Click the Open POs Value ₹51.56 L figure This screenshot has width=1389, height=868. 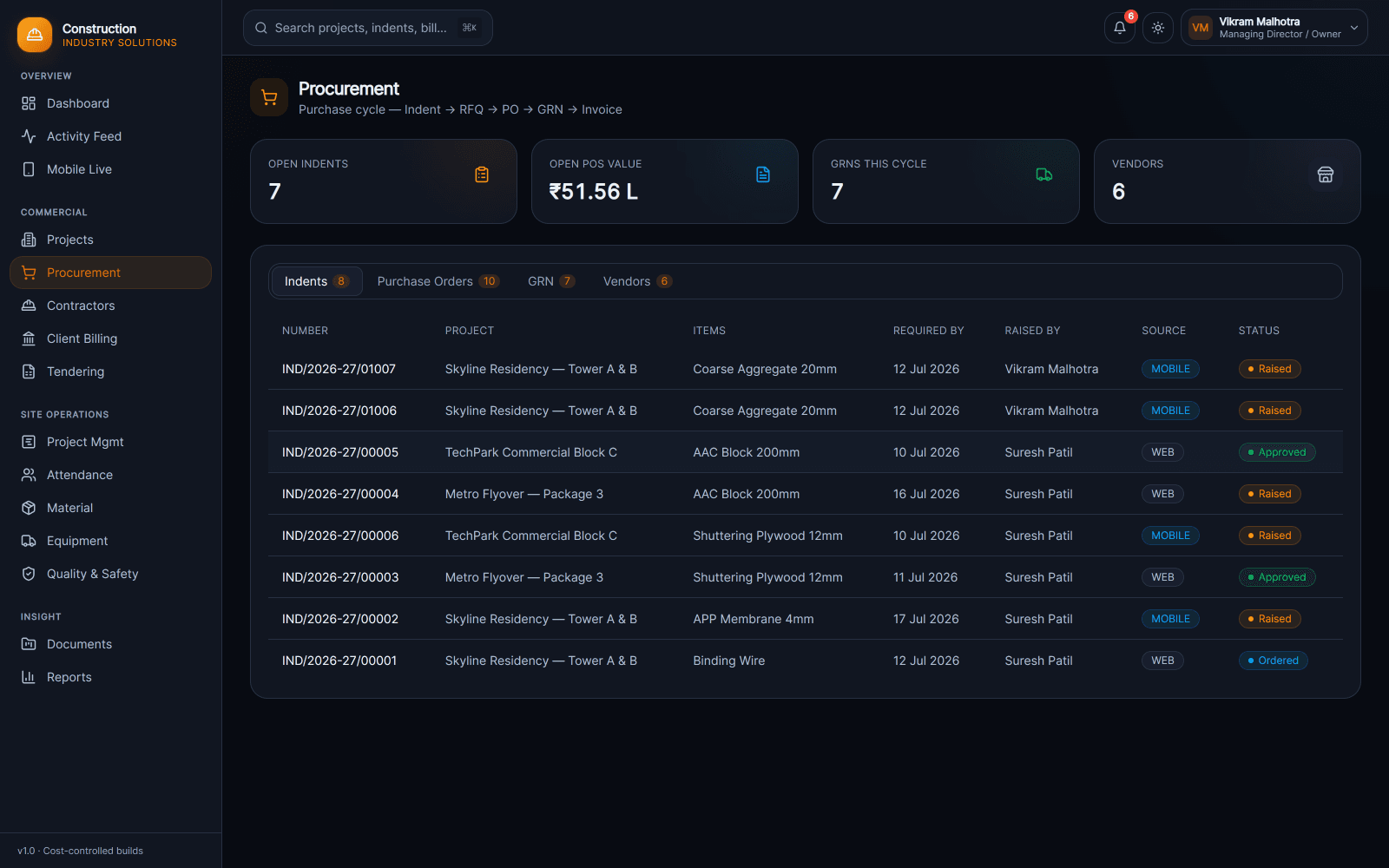pyautogui.click(x=594, y=192)
